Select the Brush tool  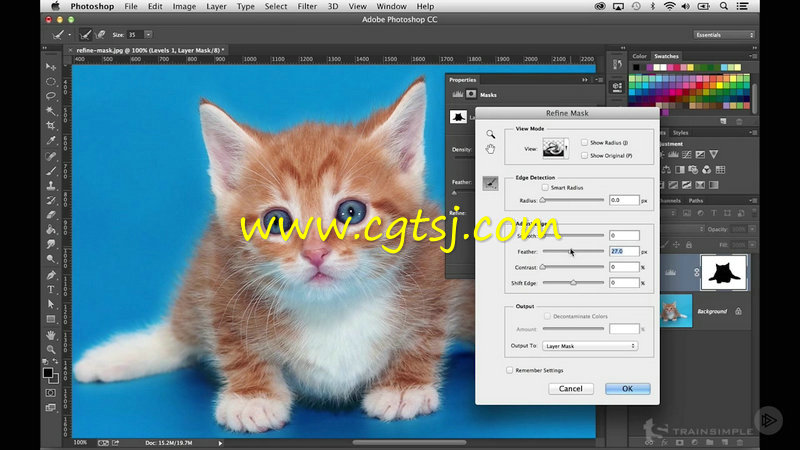(x=51, y=171)
